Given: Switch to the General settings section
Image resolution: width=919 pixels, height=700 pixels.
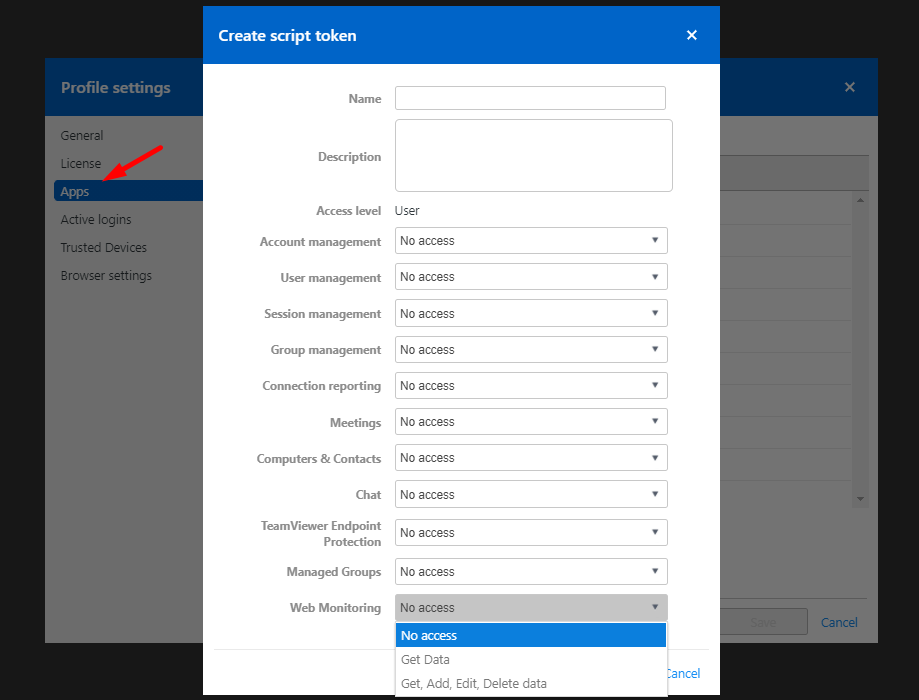Looking at the screenshot, I should 81,135.
